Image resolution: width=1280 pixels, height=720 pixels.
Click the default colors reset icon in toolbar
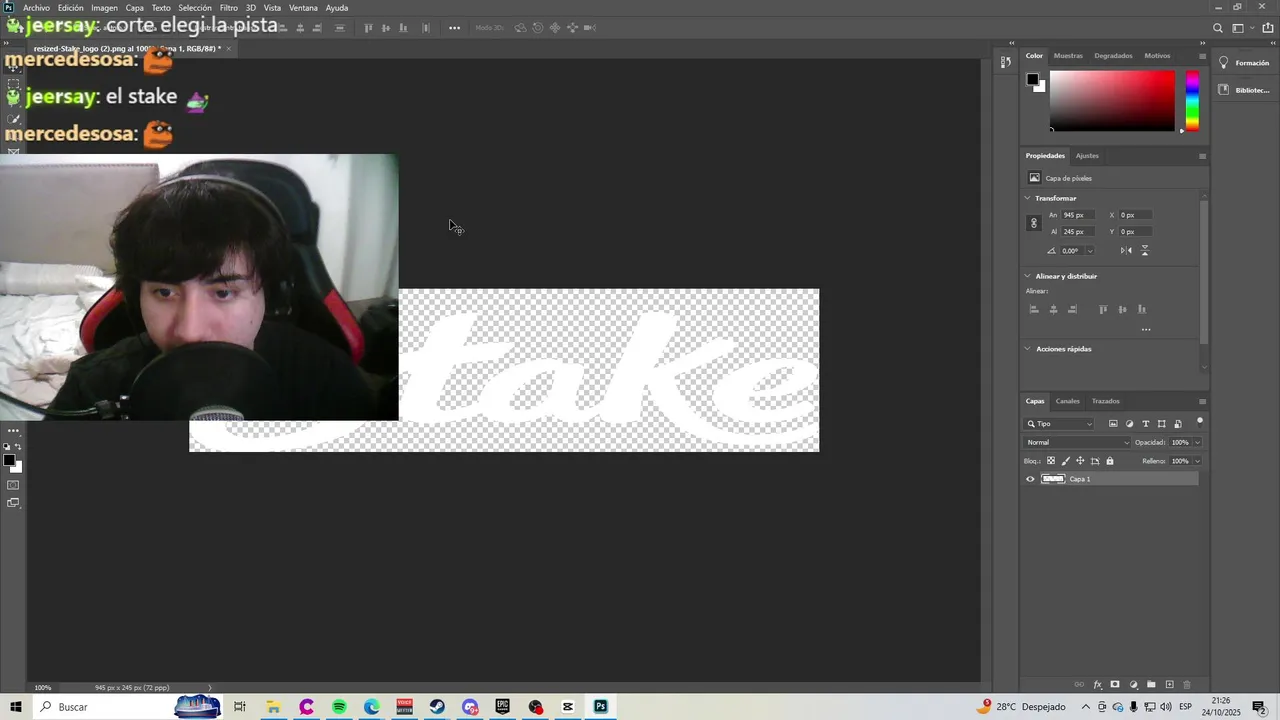pyautogui.click(x=6, y=447)
